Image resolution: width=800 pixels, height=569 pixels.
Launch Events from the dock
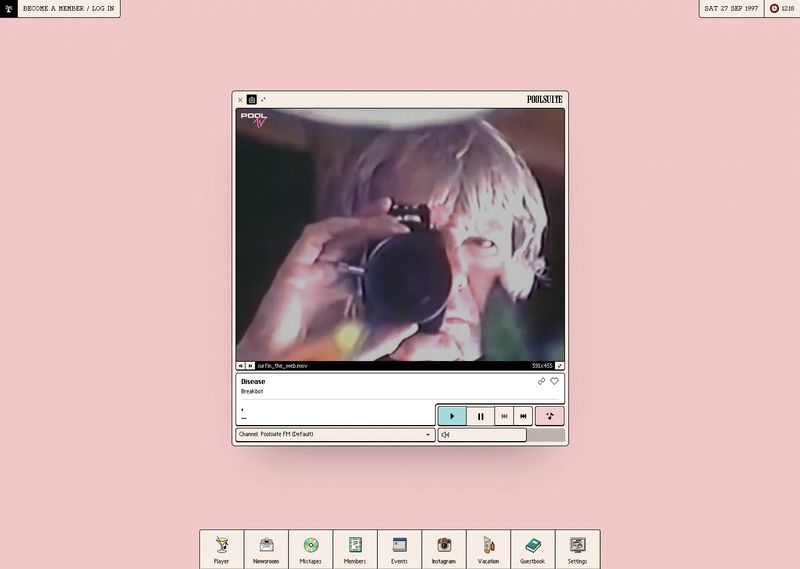[399, 549]
